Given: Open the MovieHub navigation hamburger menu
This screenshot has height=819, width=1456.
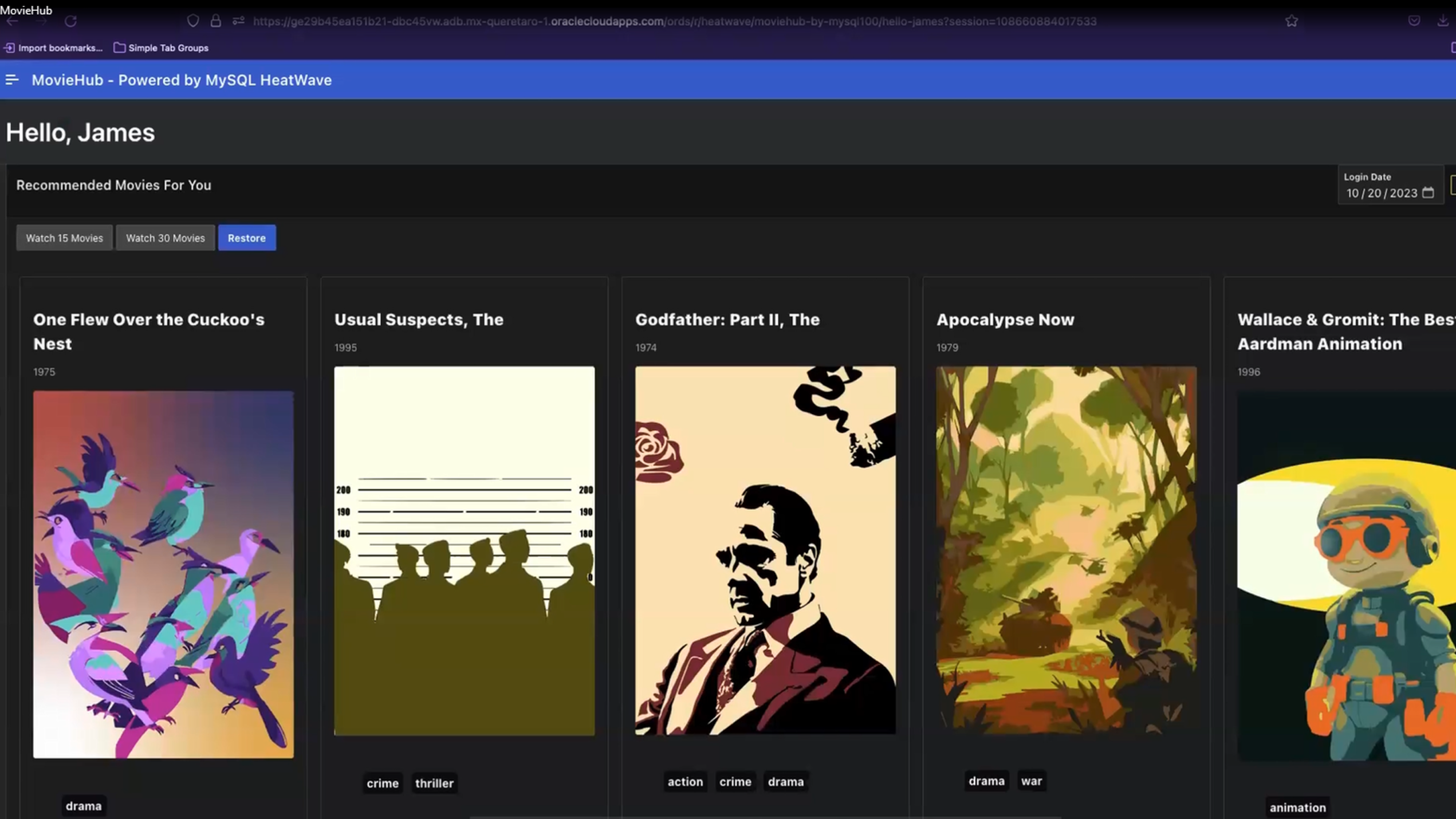Looking at the screenshot, I should 12,80.
